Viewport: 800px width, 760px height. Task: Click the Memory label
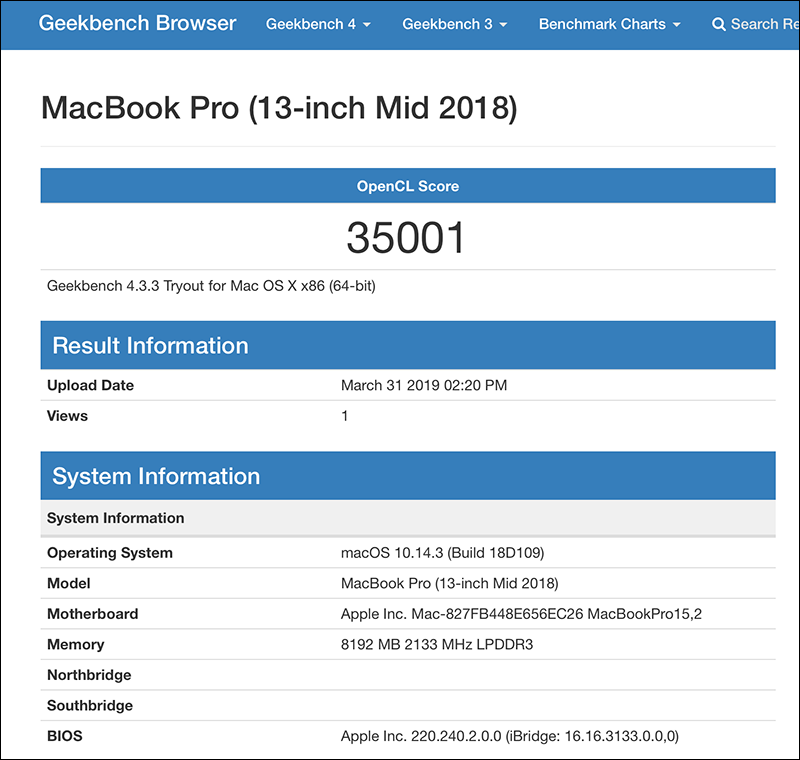click(76, 644)
